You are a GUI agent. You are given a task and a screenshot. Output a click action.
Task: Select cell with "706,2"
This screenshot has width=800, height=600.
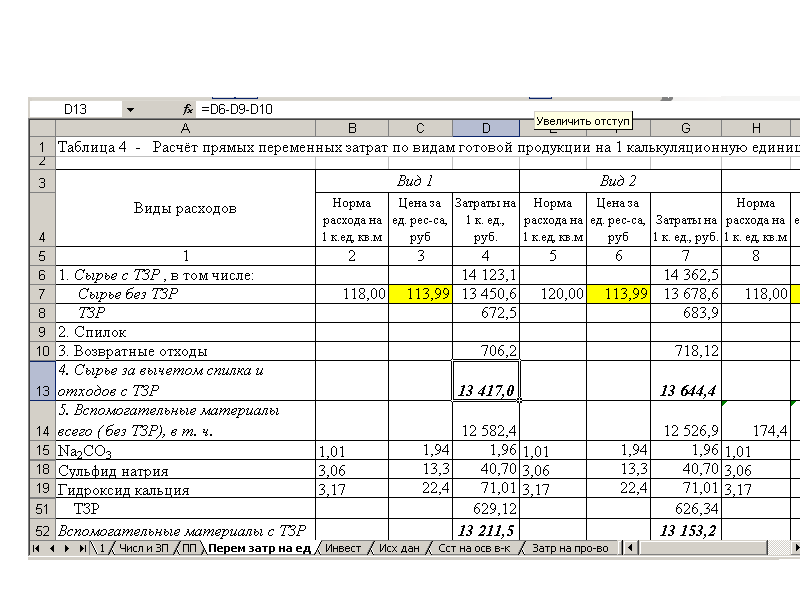pos(486,351)
